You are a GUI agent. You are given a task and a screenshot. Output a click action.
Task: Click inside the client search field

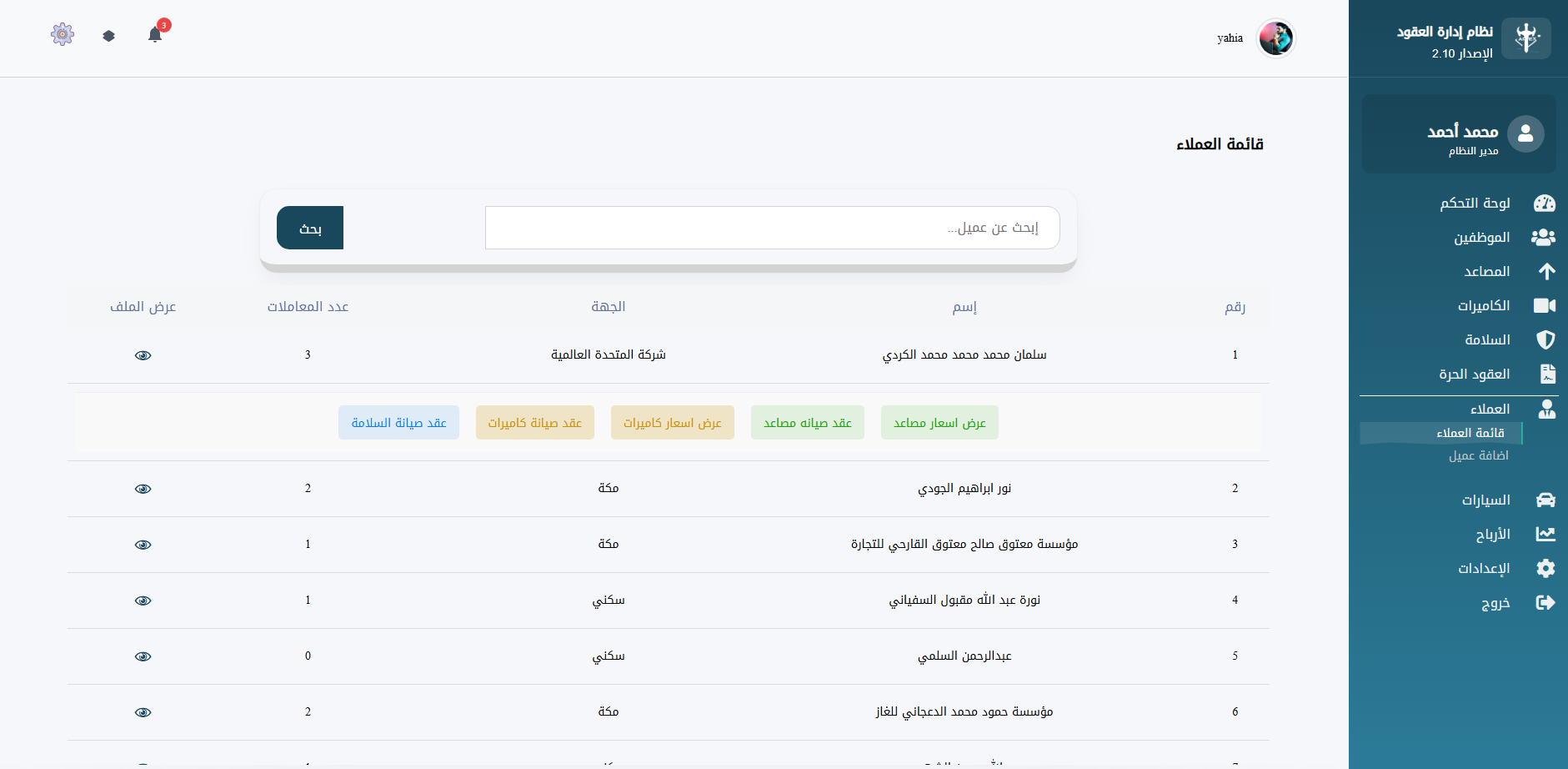(x=772, y=227)
